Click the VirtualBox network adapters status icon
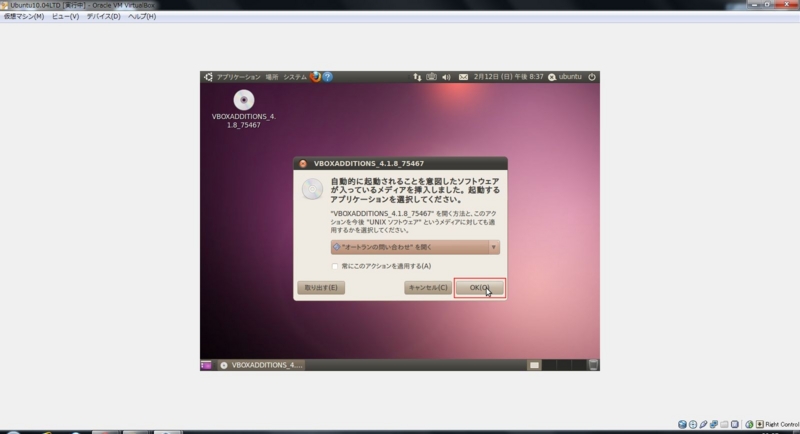The height and width of the screenshot is (434, 800). [714, 424]
